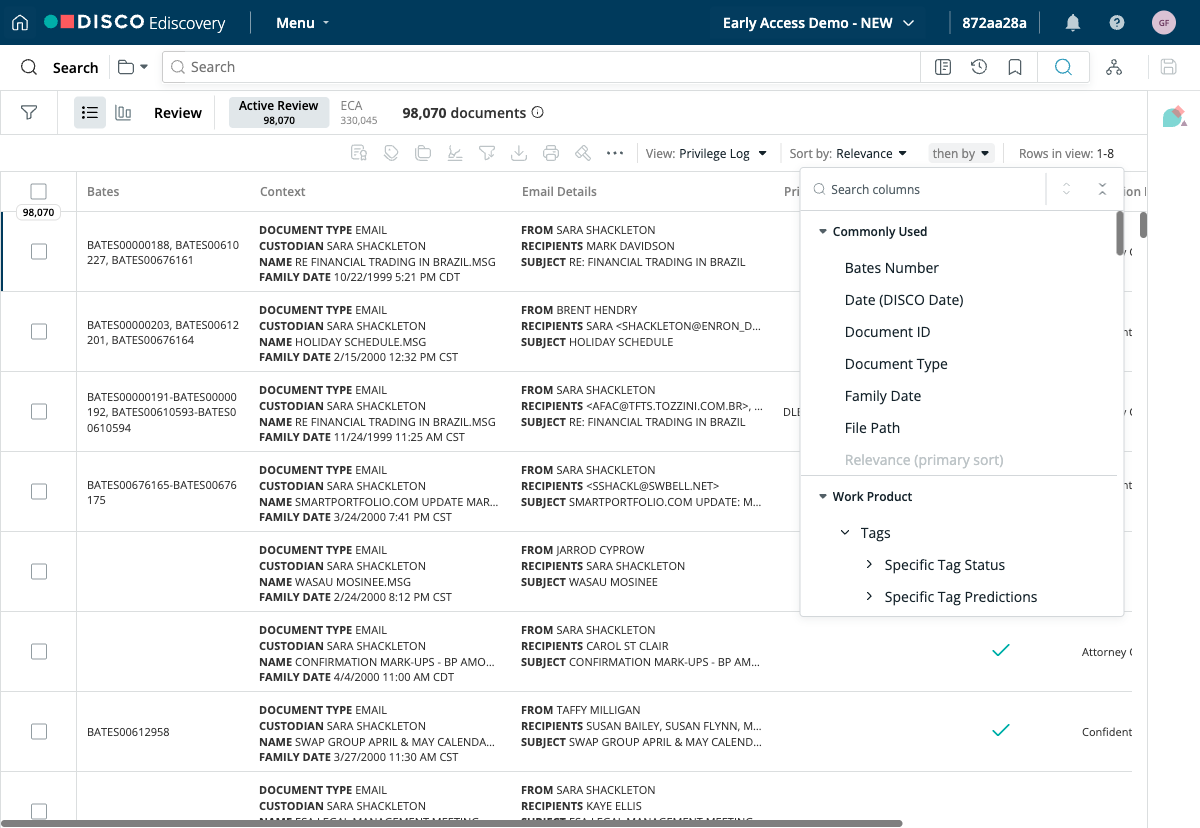Open the Early Access Demo - NEW dropdown
1200x828 pixels.
(x=818, y=22)
